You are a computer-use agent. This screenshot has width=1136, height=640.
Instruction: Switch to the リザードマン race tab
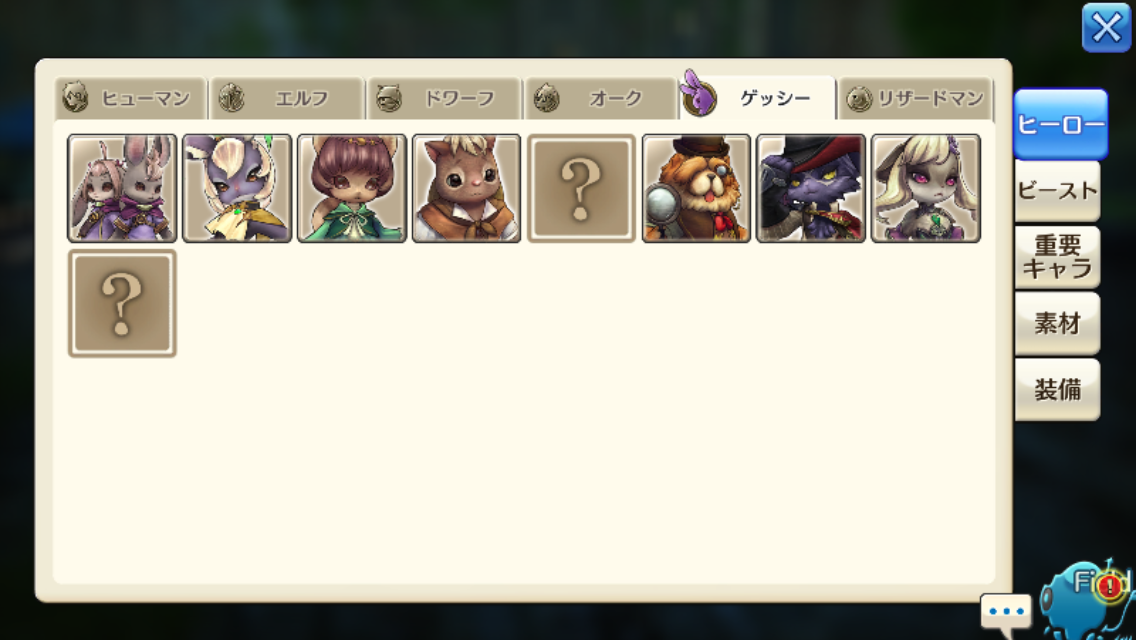(x=916, y=98)
